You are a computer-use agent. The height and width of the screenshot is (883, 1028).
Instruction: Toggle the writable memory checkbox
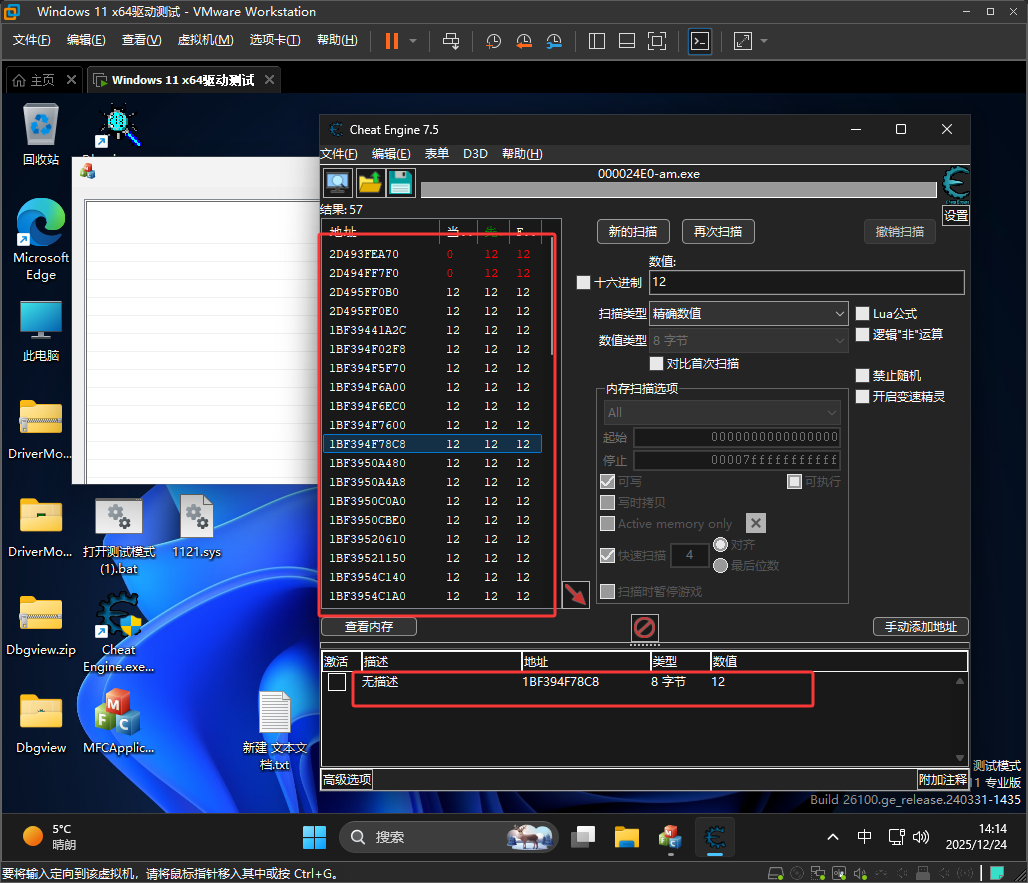pyautogui.click(x=607, y=482)
